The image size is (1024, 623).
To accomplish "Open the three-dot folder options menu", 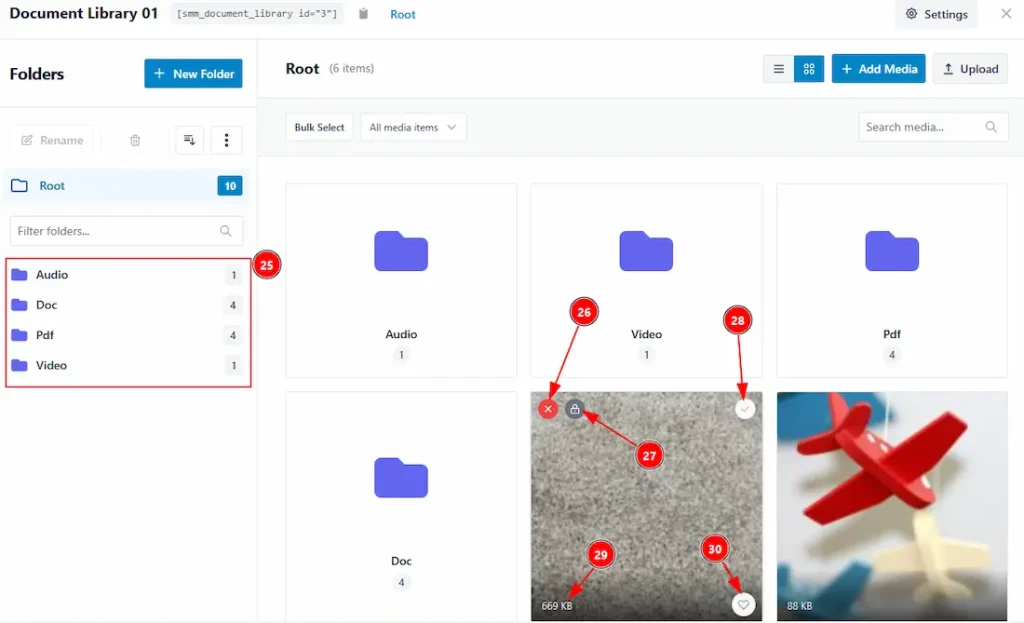I will coord(226,140).
